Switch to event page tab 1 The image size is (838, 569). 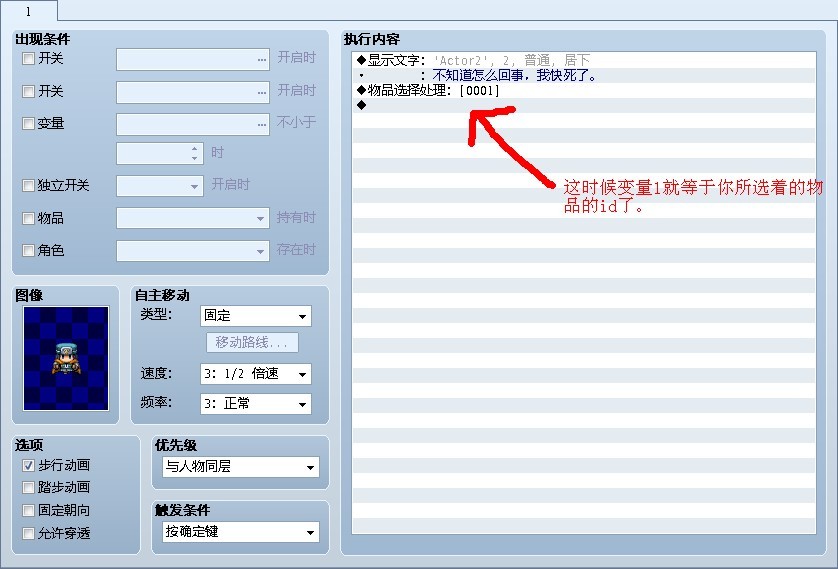point(28,11)
